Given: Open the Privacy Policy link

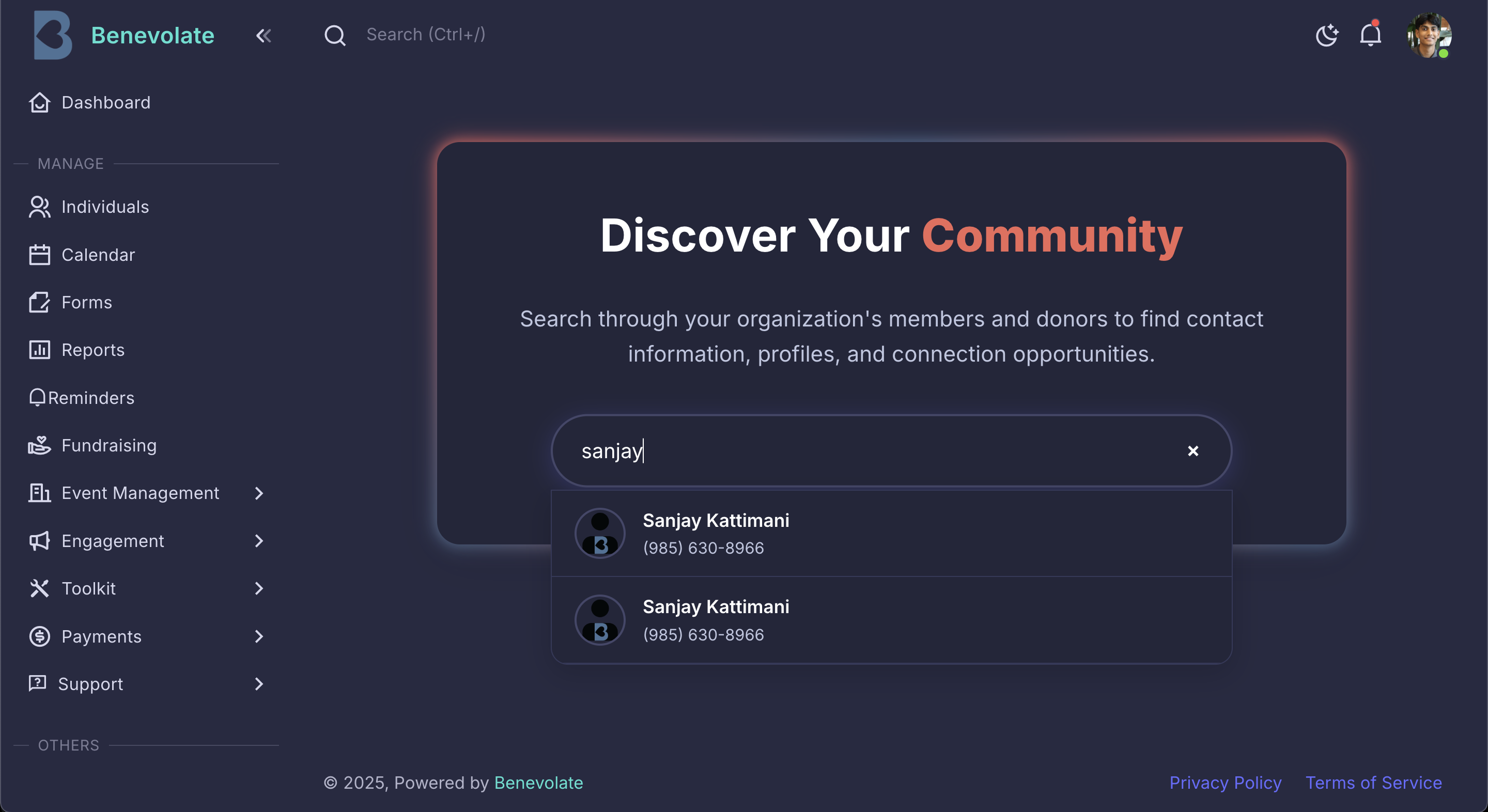Looking at the screenshot, I should (x=1225, y=783).
